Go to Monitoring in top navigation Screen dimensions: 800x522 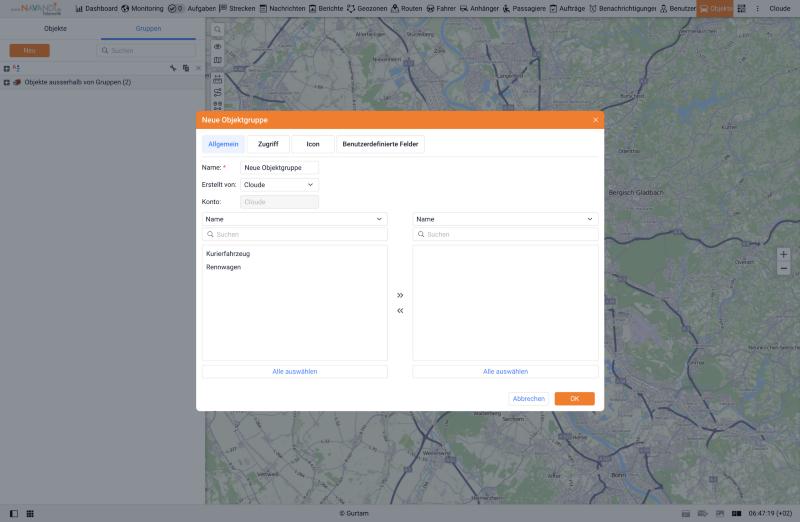142,9
